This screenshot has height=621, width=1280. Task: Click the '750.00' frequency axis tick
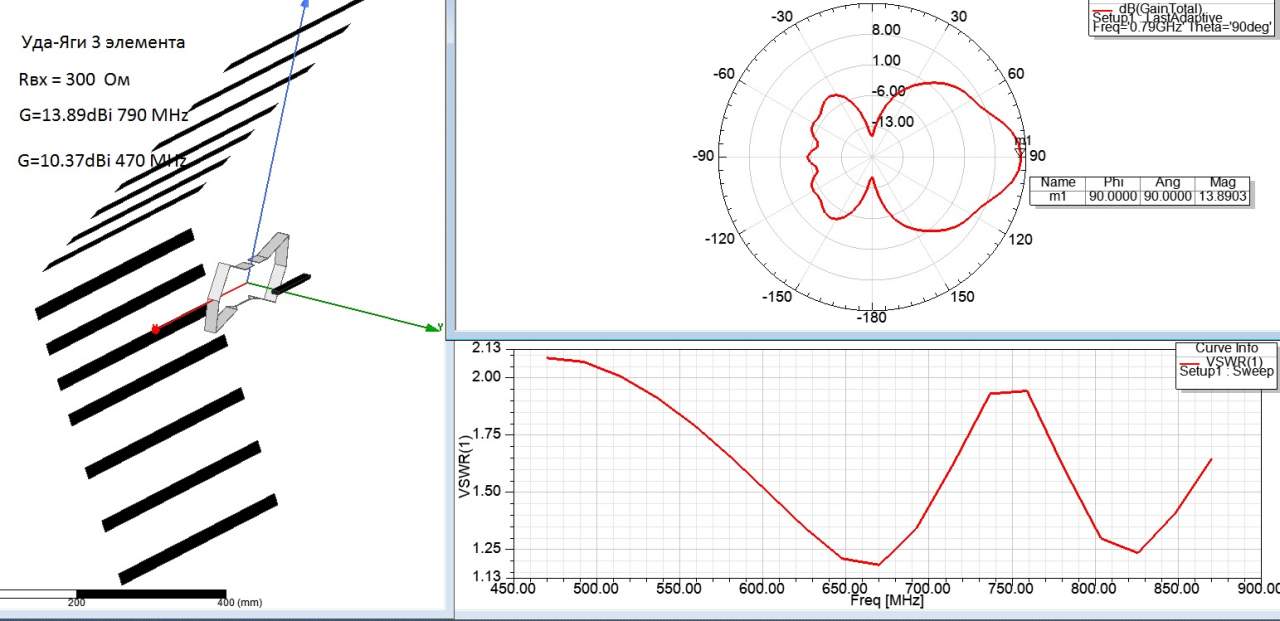1011,589
